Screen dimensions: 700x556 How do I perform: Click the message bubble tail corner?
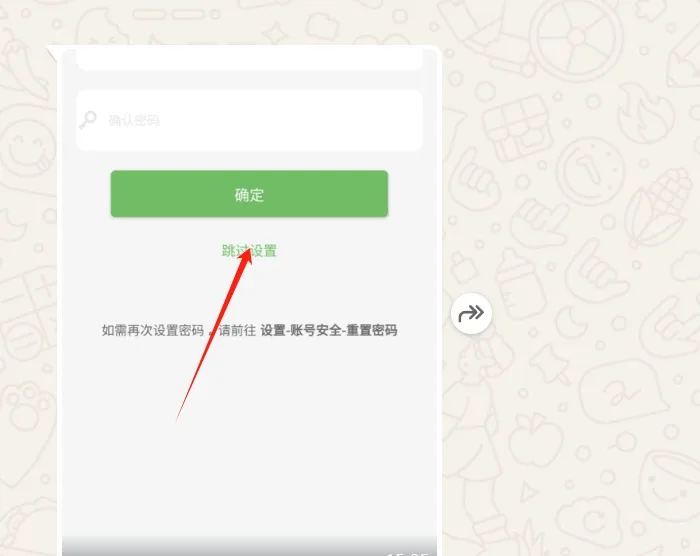coord(52,53)
